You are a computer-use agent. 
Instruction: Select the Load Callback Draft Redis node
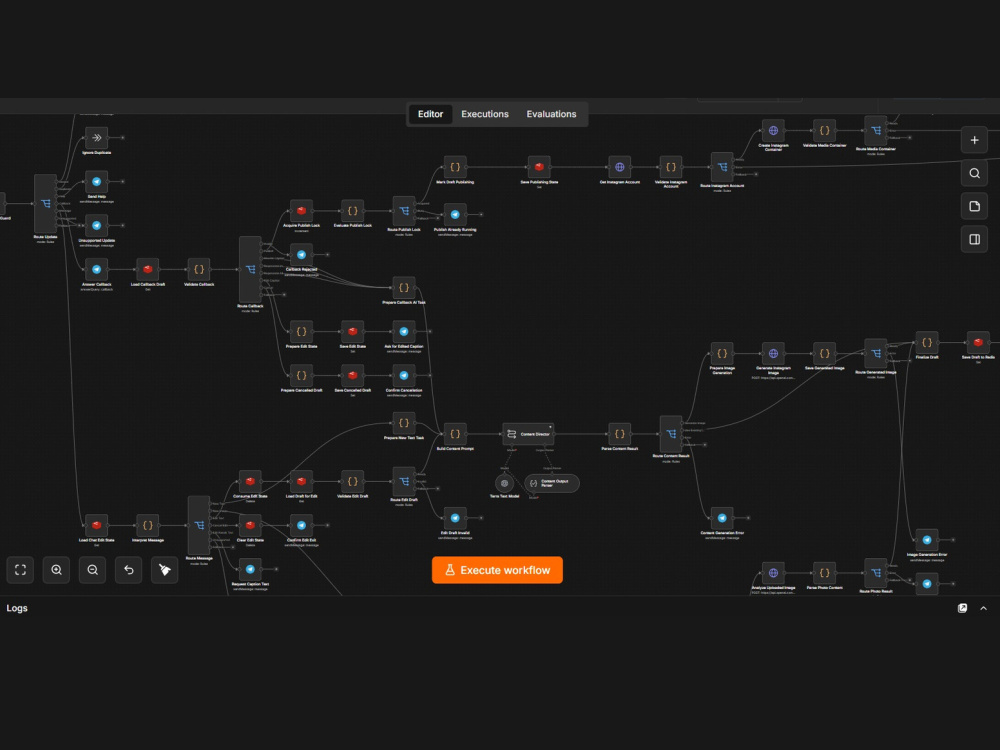148,270
